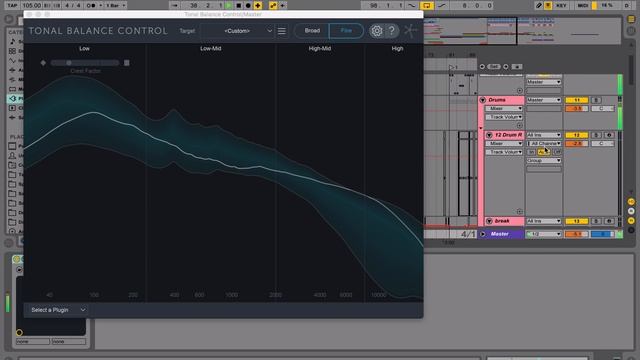
Task: Open the quantization 1 Bar dropdown
Action: pos(116,6)
